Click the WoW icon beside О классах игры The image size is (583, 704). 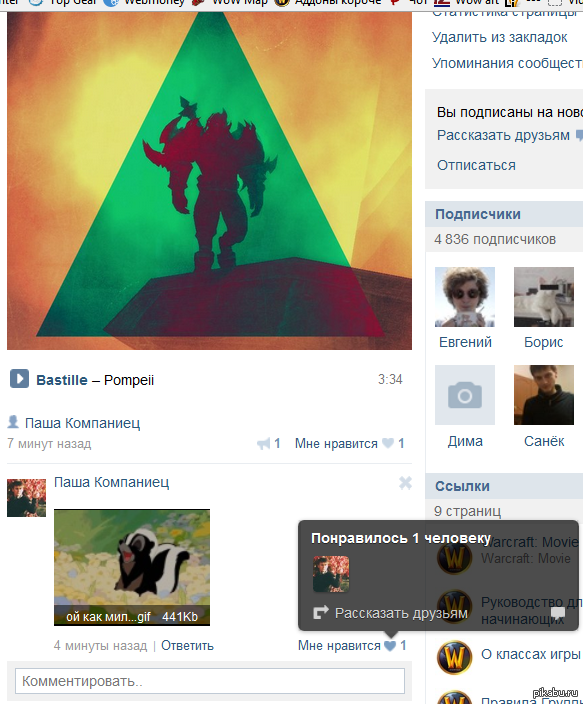pyautogui.click(x=454, y=657)
